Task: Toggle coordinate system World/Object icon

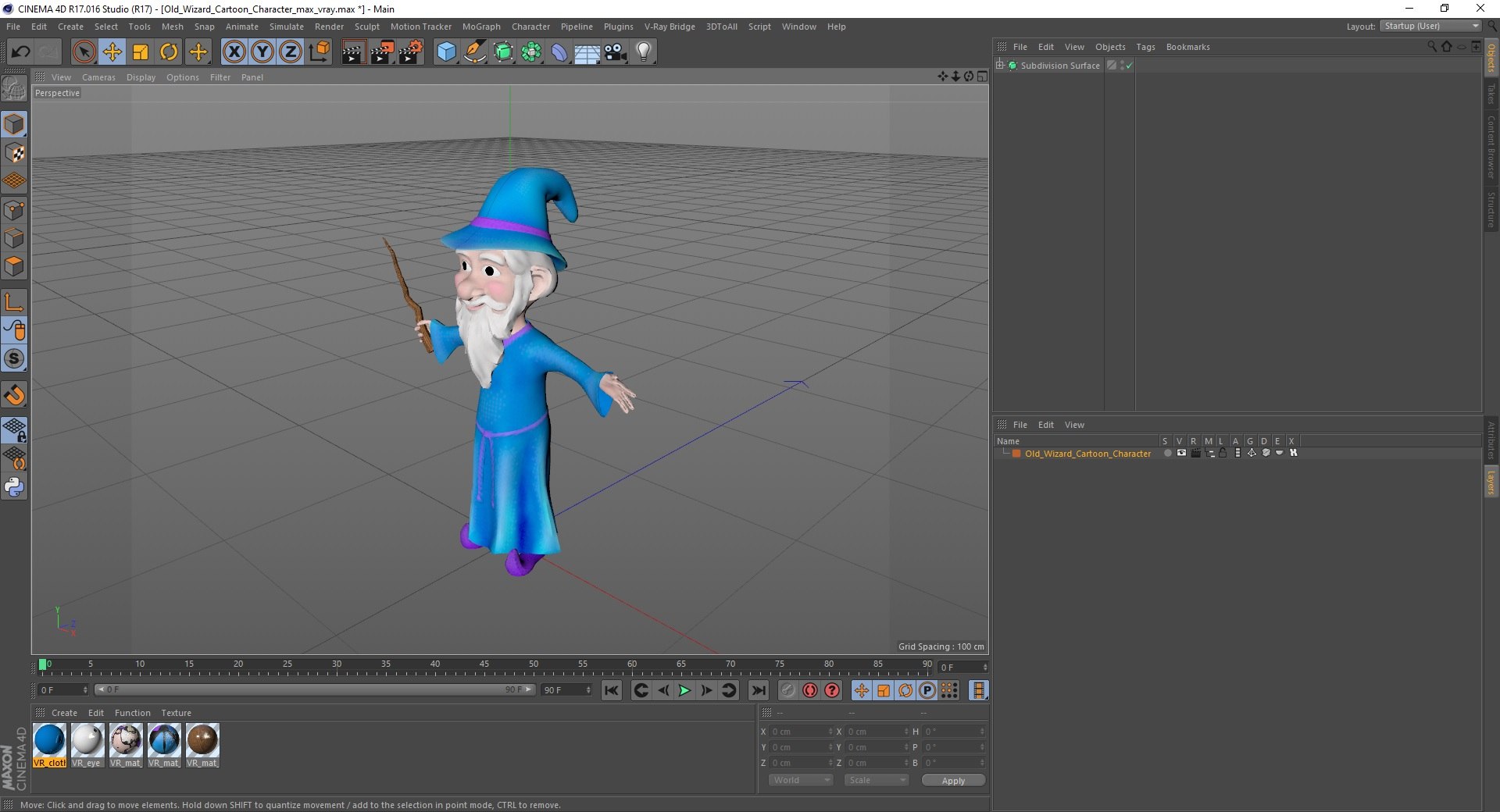Action: coord(319,52)
